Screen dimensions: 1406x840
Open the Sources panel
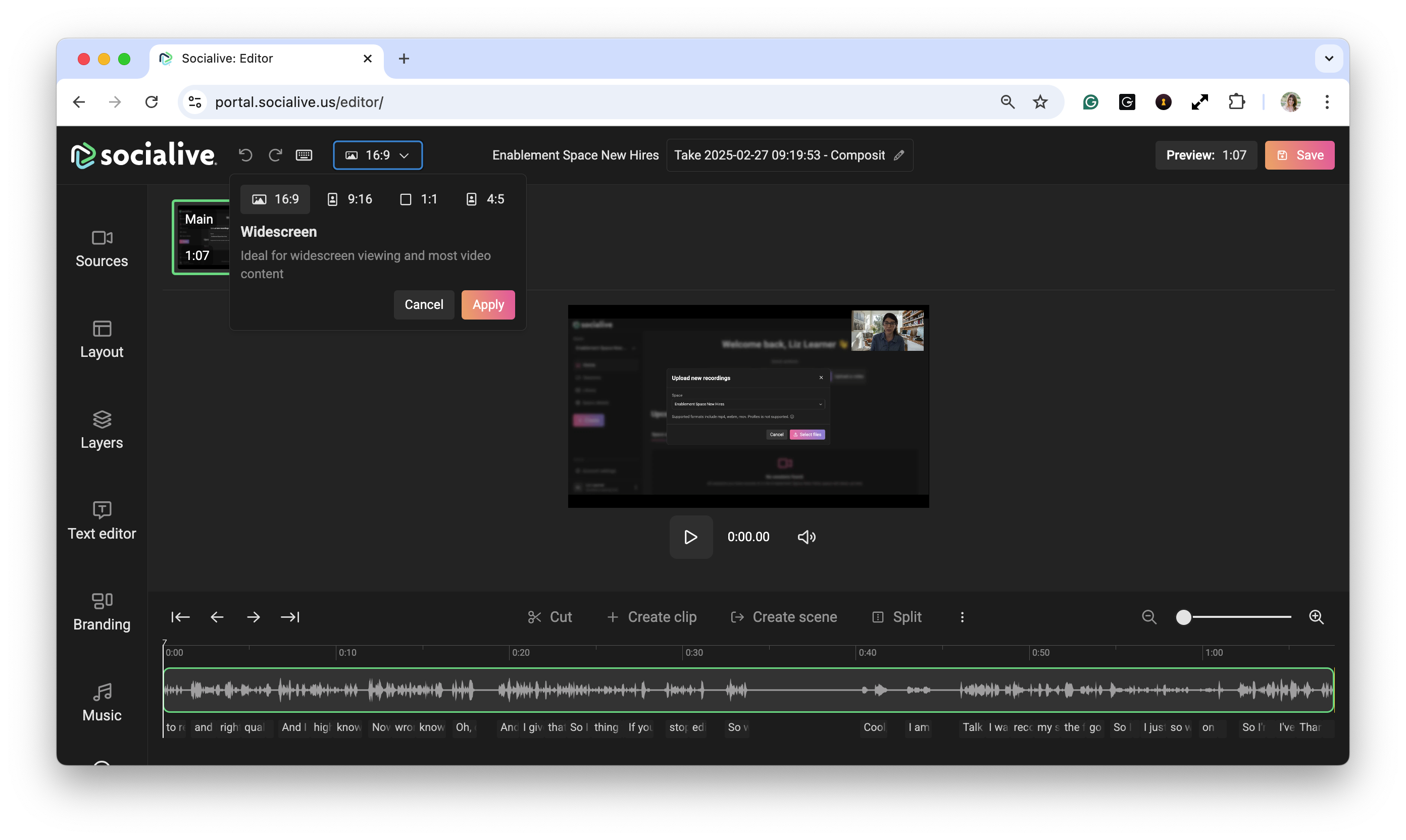click(x=102, y=248)
